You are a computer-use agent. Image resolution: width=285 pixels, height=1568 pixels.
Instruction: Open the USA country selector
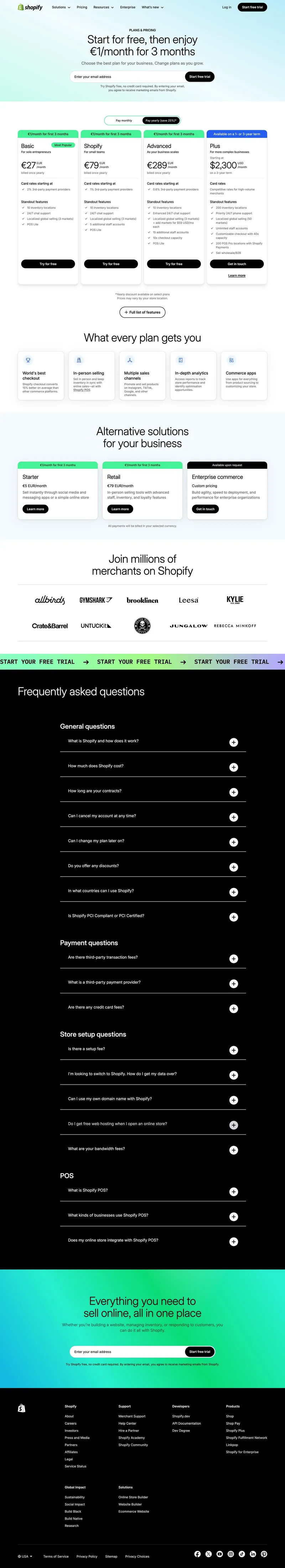tap(25, 1556)
